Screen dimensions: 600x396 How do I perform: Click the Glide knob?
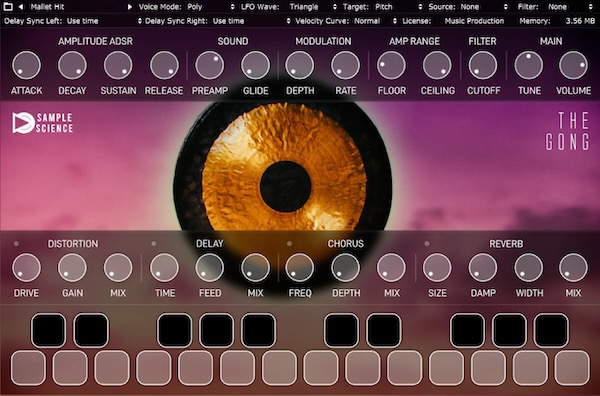click(255, 65)
